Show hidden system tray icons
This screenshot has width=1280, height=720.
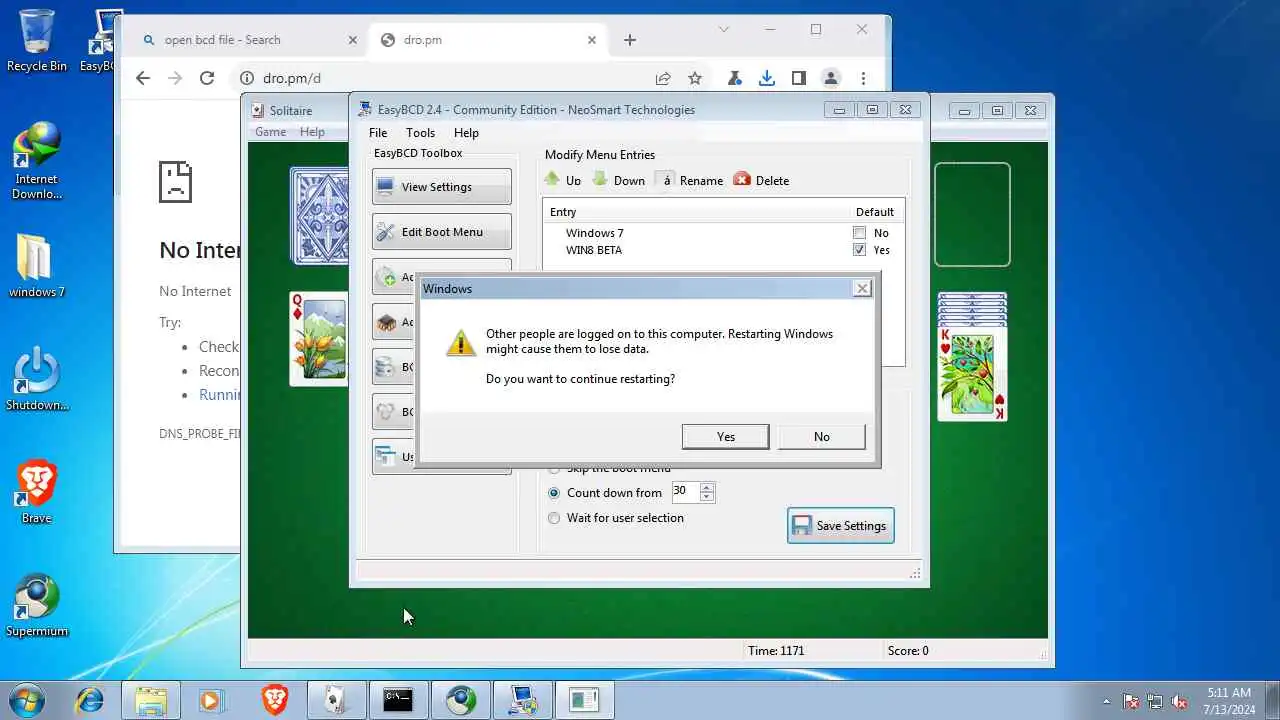tap(1106, 701)
